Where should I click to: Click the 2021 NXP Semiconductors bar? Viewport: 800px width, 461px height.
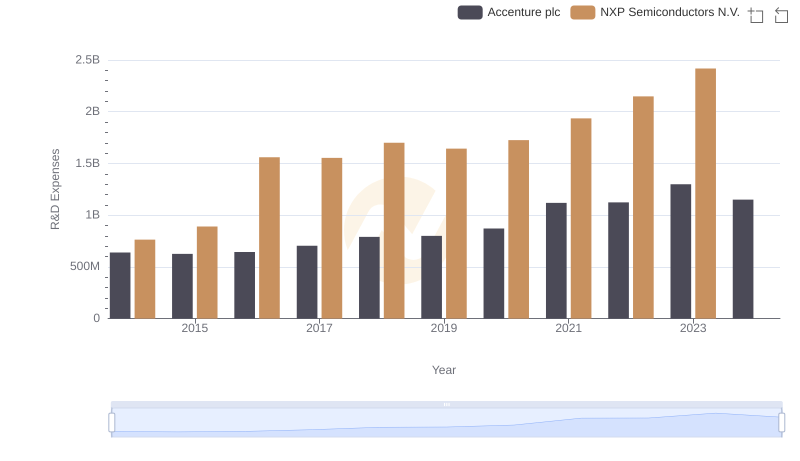click(581, 218)
